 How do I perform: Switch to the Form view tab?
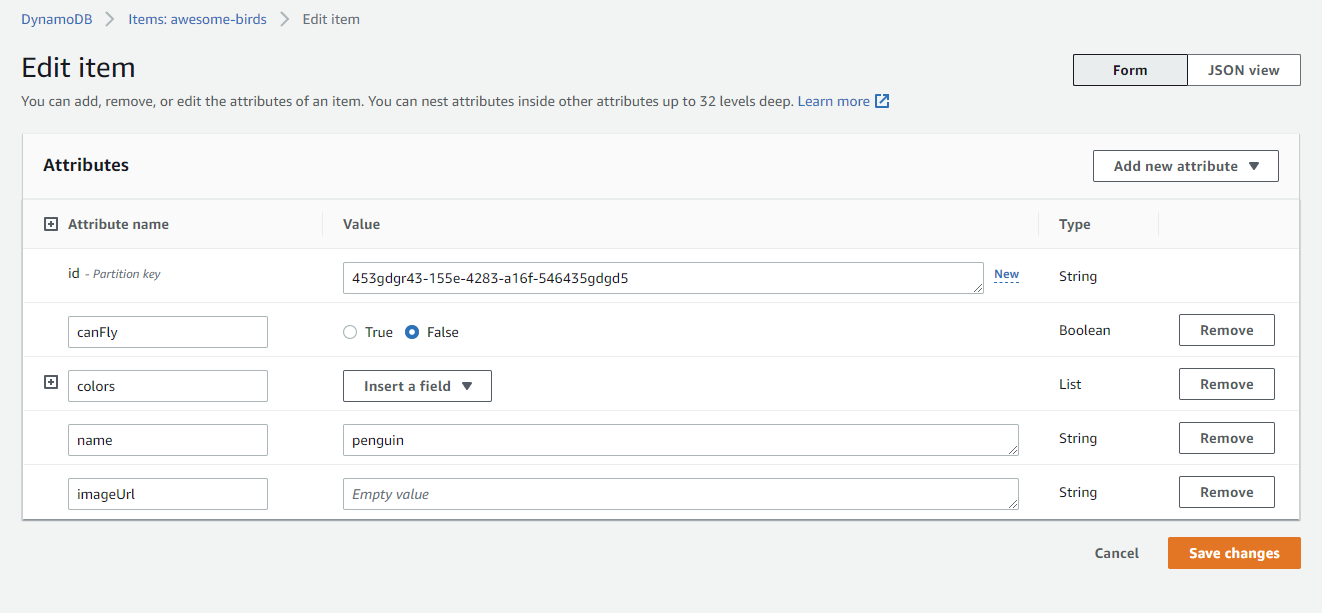1130,70
